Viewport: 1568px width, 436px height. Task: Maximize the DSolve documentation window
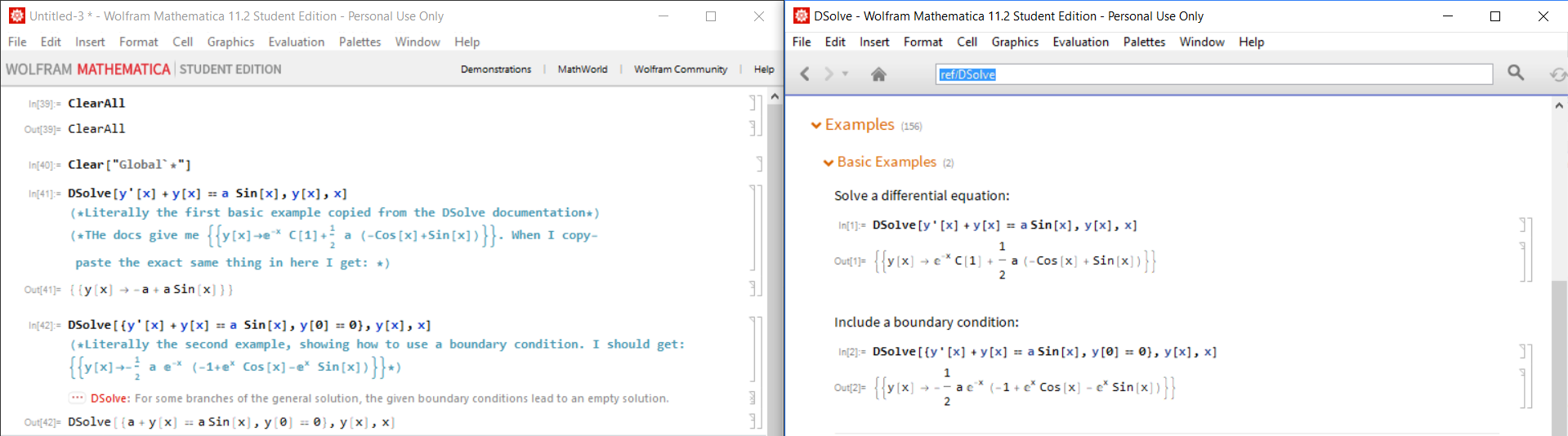1495,16
